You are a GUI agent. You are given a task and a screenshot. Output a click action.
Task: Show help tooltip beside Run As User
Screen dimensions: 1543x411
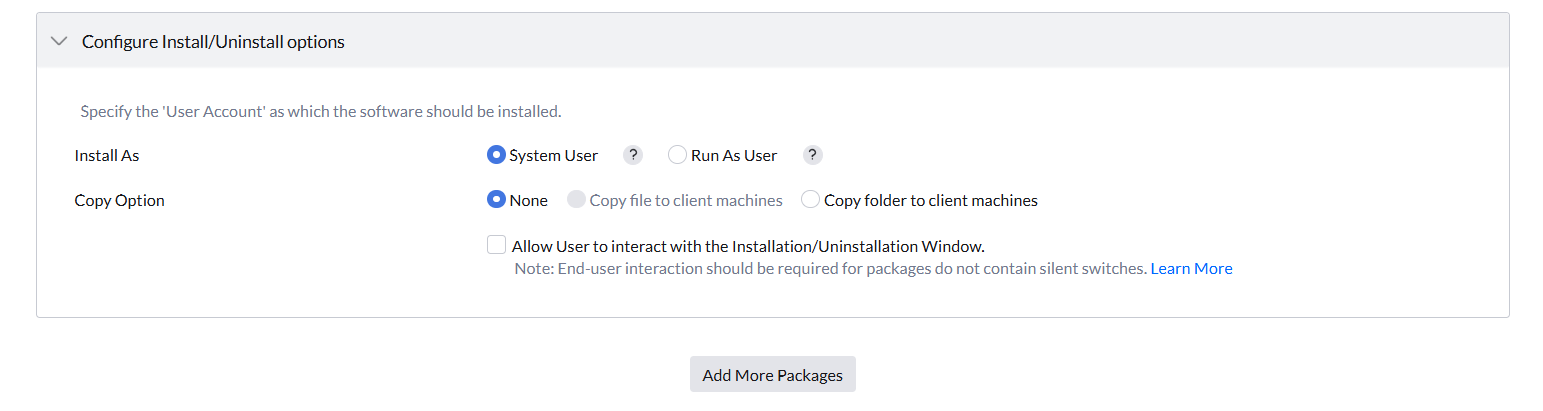814,155
